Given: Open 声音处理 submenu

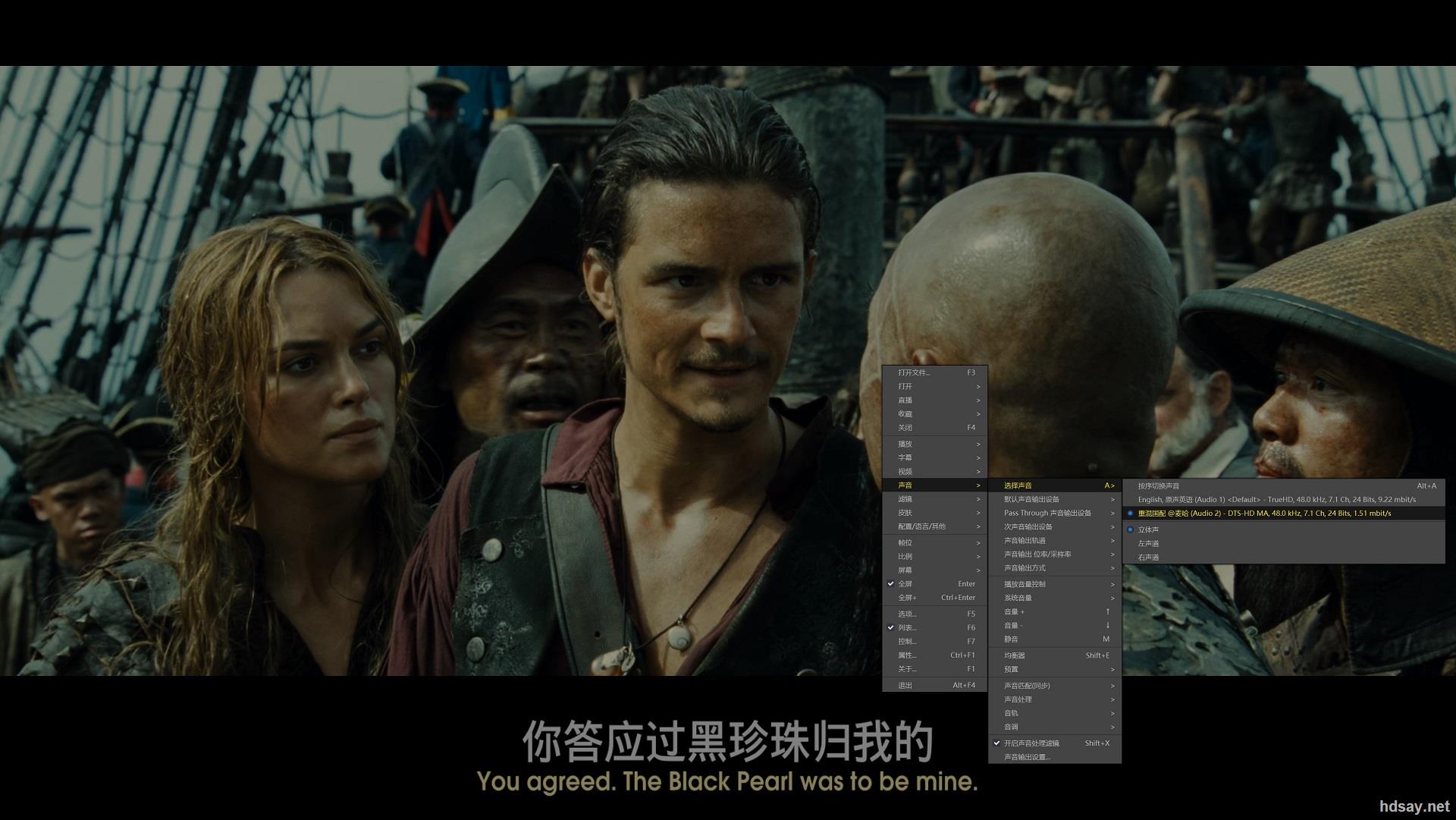Looking at the screenshot, I should pyautogui.click(x=1055, y=699).
